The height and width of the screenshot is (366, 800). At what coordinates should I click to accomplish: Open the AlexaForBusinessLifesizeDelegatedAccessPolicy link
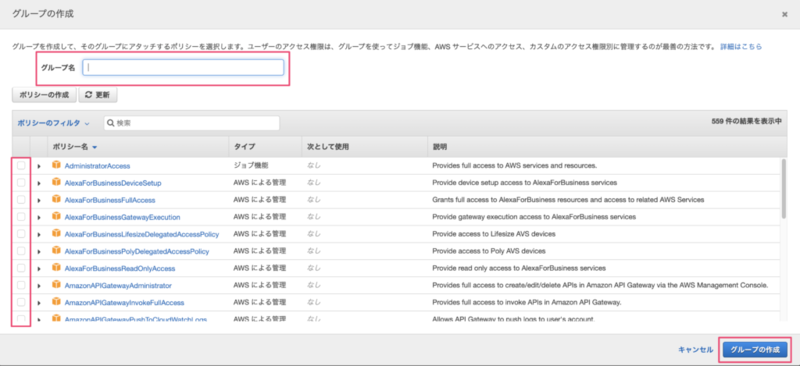tap(142, 234)
